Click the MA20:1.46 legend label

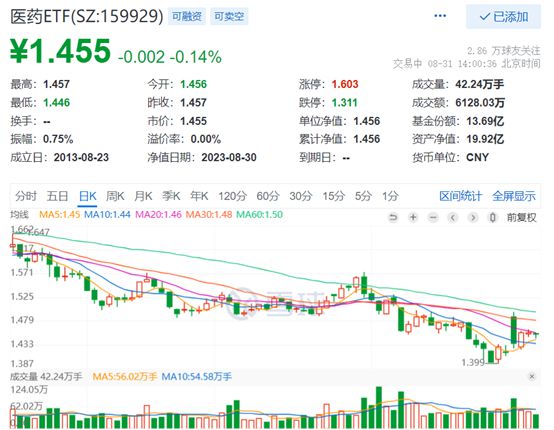coord(158,214)
